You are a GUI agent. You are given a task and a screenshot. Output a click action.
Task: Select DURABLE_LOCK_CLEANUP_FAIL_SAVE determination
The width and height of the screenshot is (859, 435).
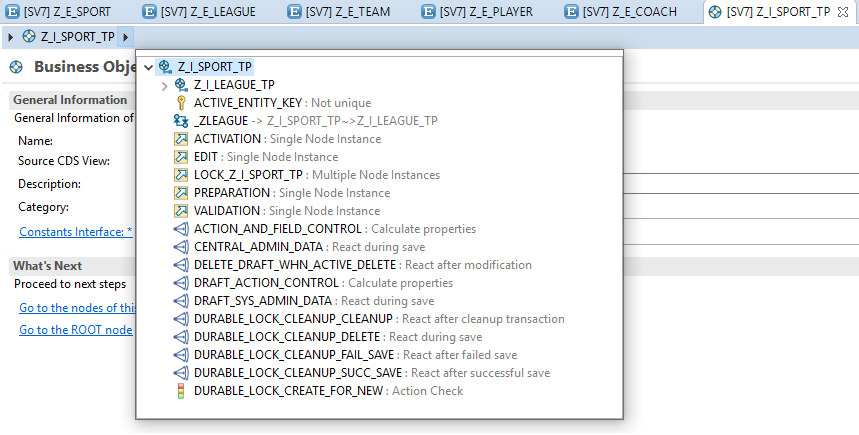pos(356,355)
